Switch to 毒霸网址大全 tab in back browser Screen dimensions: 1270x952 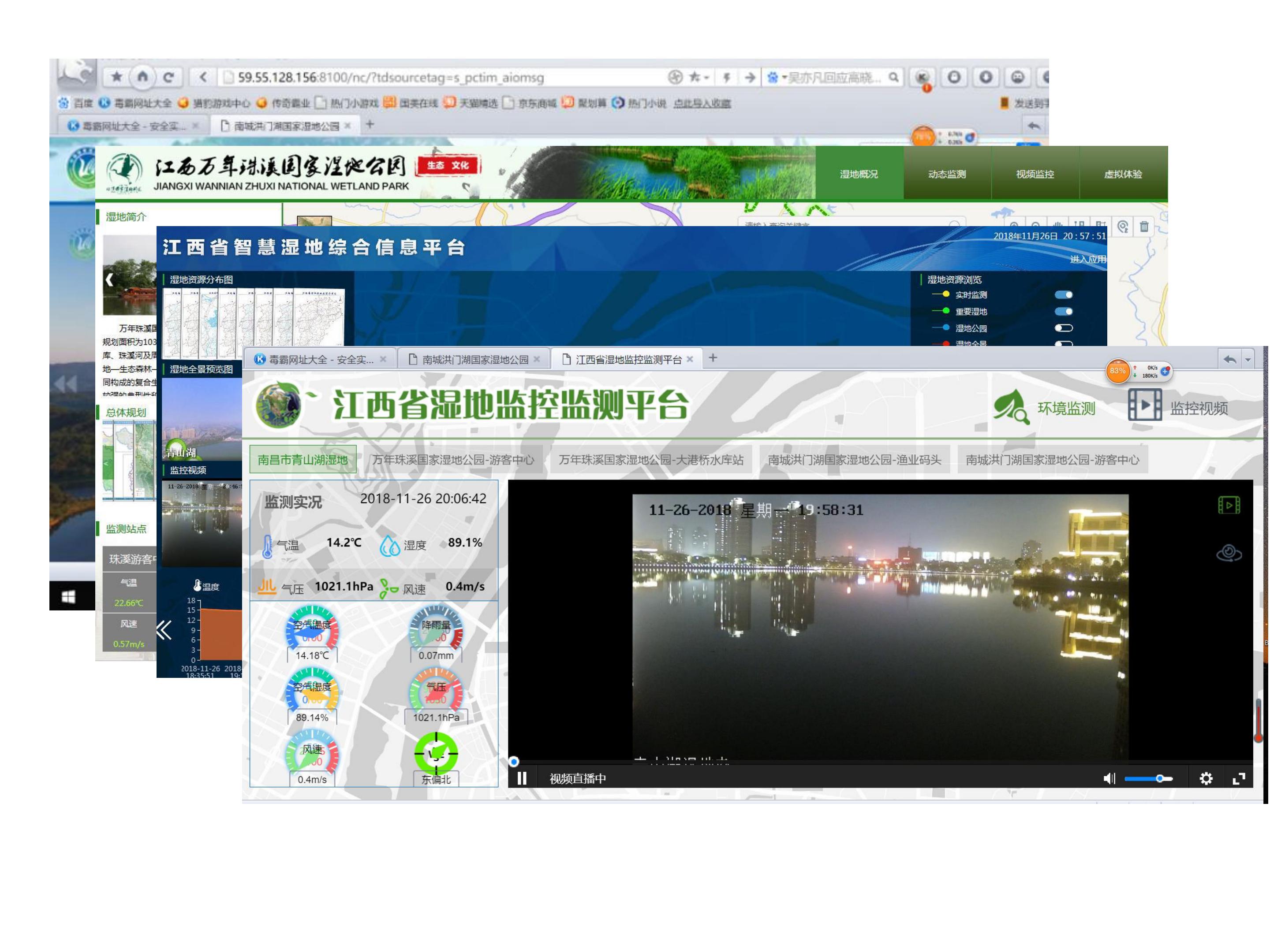tap(133, 126)
